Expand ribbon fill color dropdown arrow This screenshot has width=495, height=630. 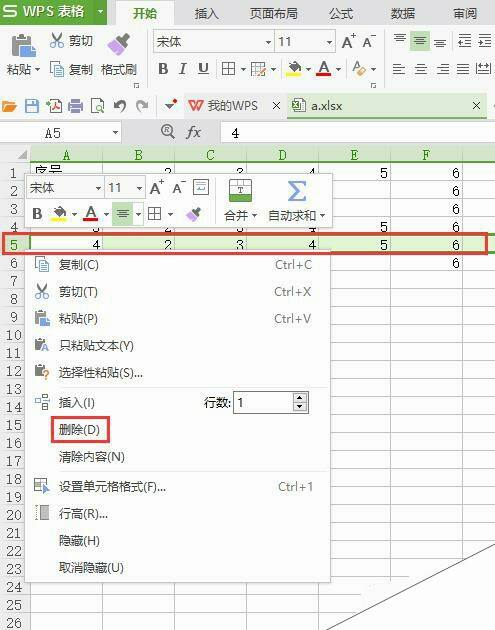click(308, 70)
